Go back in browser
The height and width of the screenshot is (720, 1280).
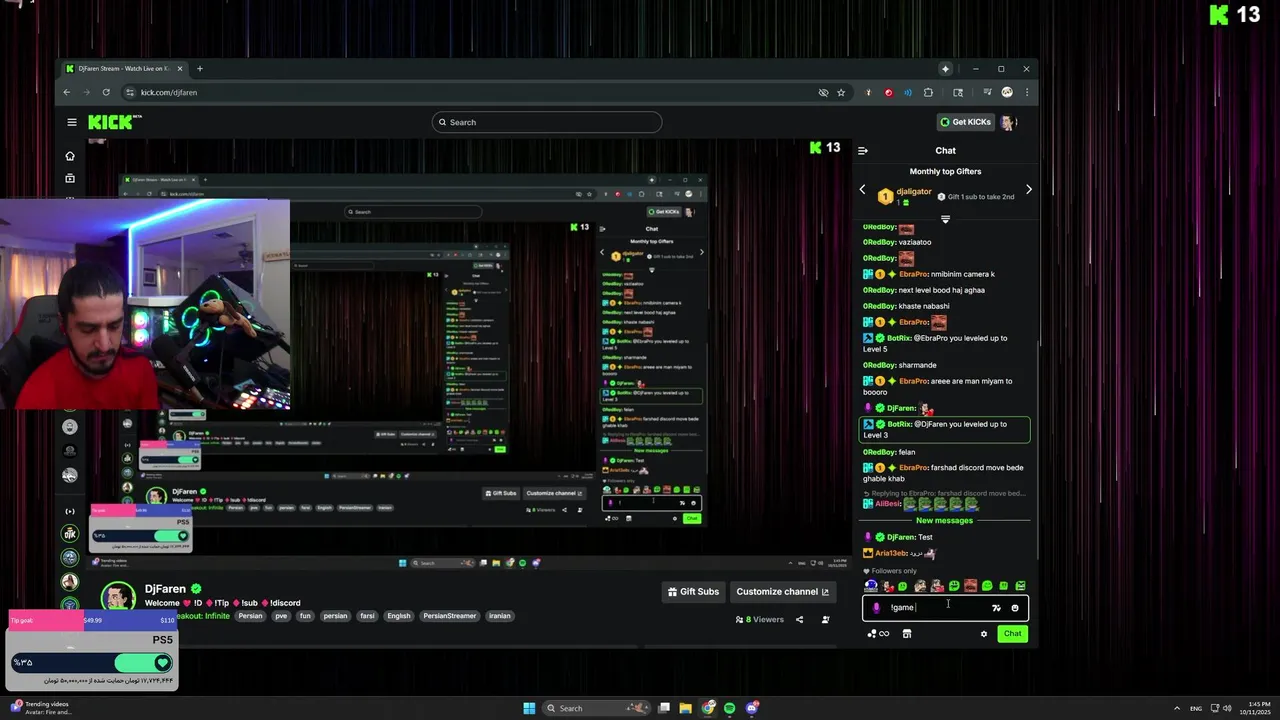tap(67, 92)
